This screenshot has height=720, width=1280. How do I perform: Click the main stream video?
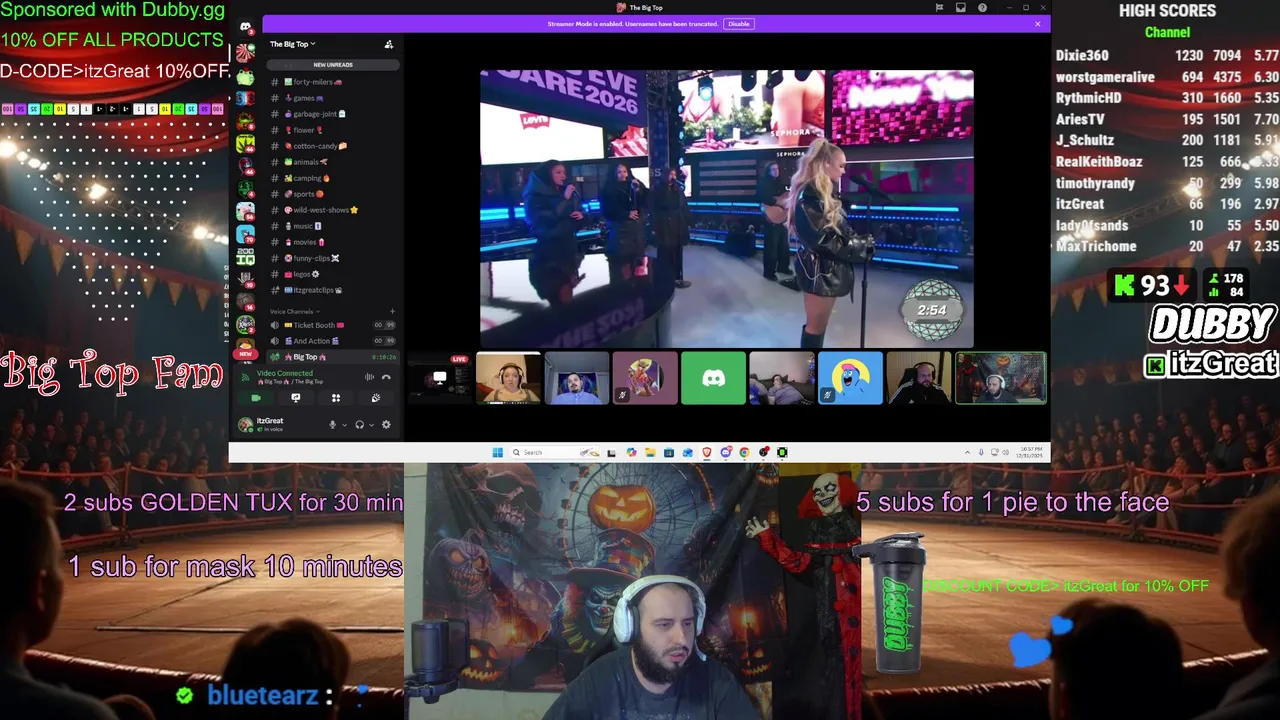pos(727,209)
